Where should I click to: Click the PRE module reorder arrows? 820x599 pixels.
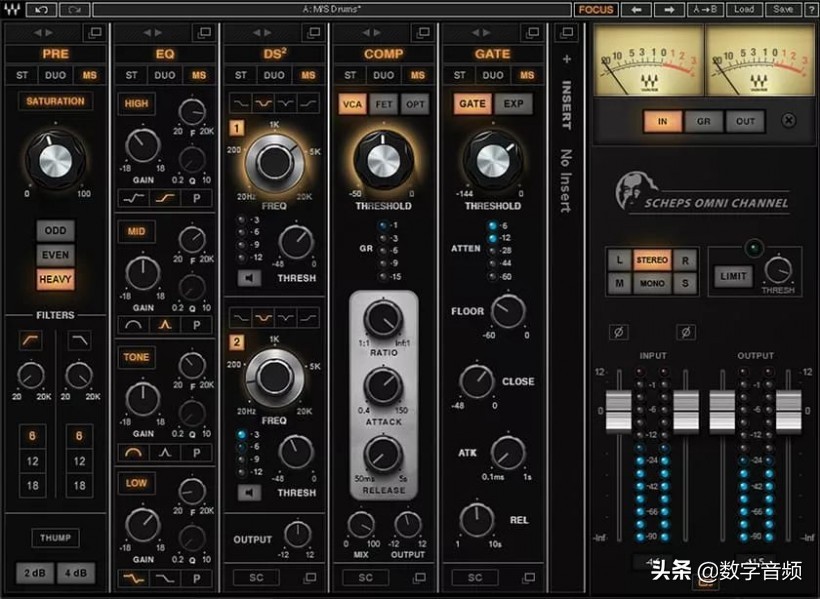click(x=43, y=33)
